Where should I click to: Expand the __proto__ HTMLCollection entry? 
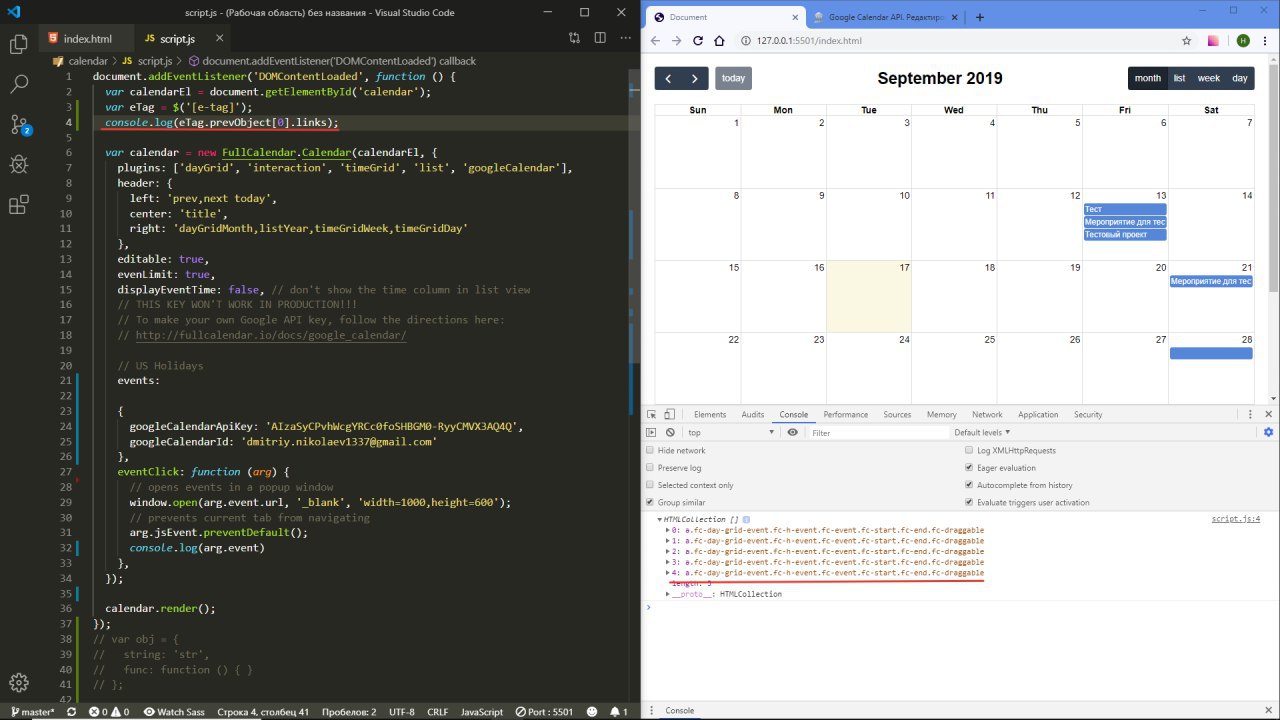pos(668,594)
